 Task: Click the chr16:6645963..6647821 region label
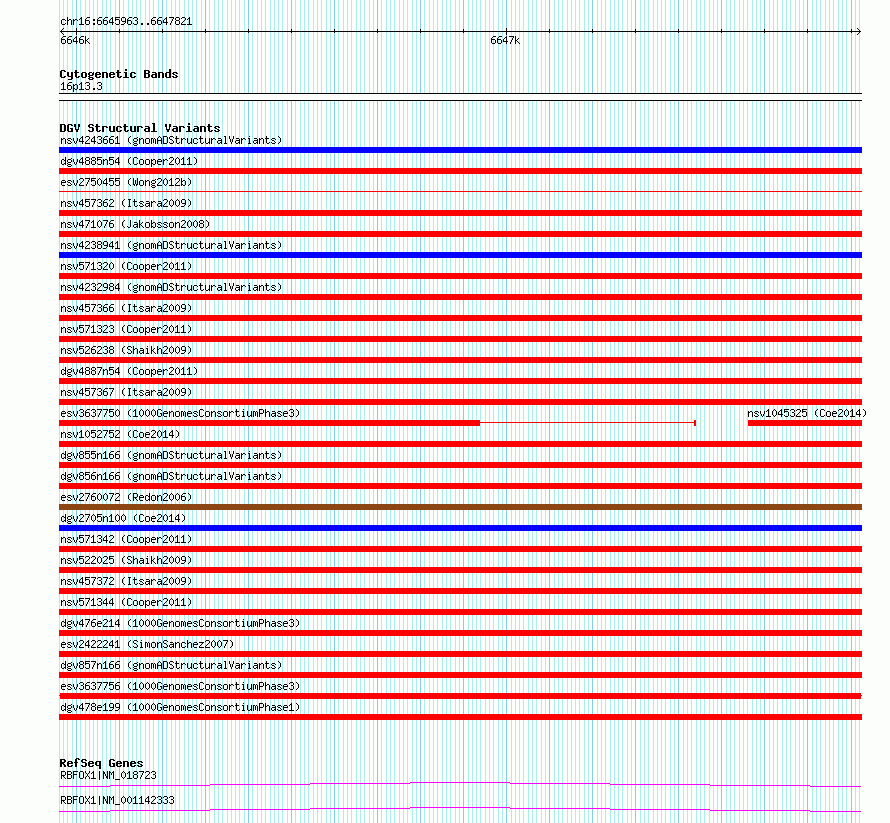tap(126, 22)
